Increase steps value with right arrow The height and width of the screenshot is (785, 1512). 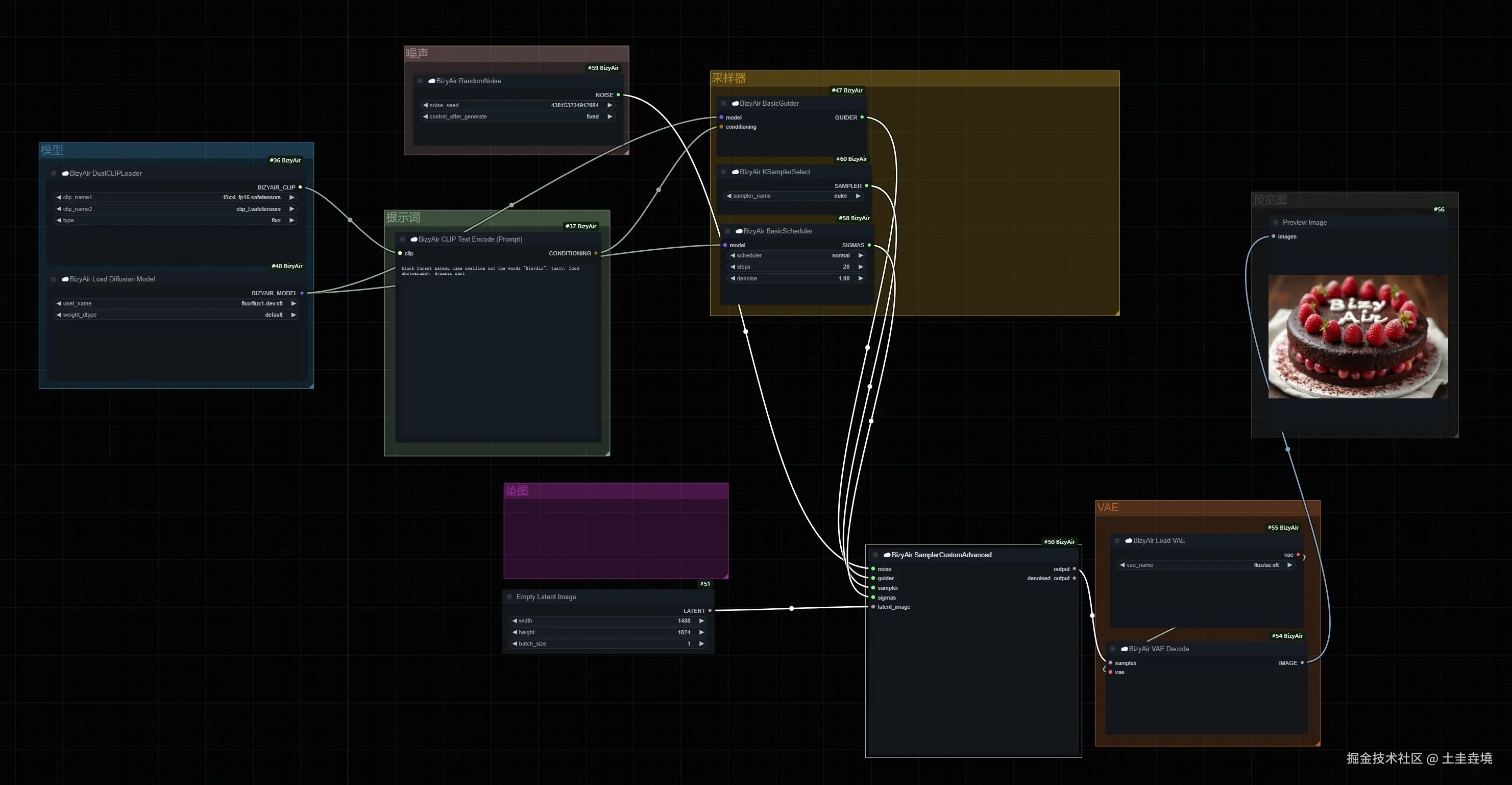861,267
